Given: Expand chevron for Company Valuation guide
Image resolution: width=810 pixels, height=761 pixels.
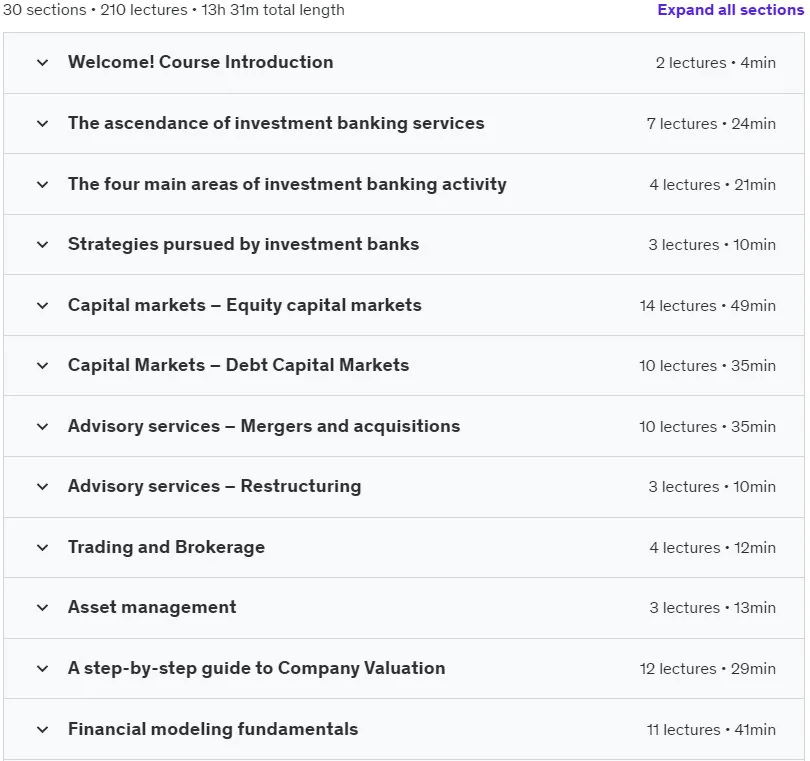Looking at the screenshot, I should [x=43, y=668].
